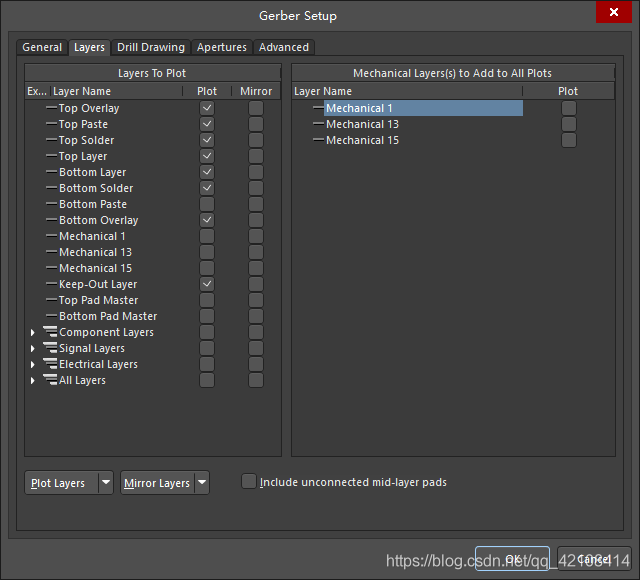Click the Electrical Layers stack icon

(50, 364)
